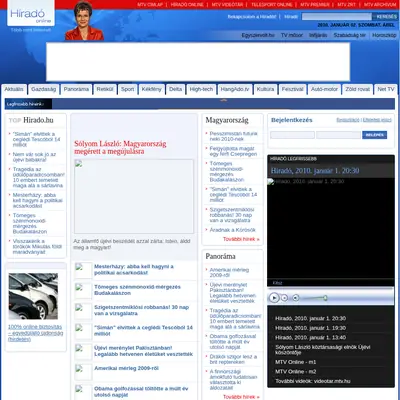
Task: Click the car insurance ad image
Action: [33, 296]
